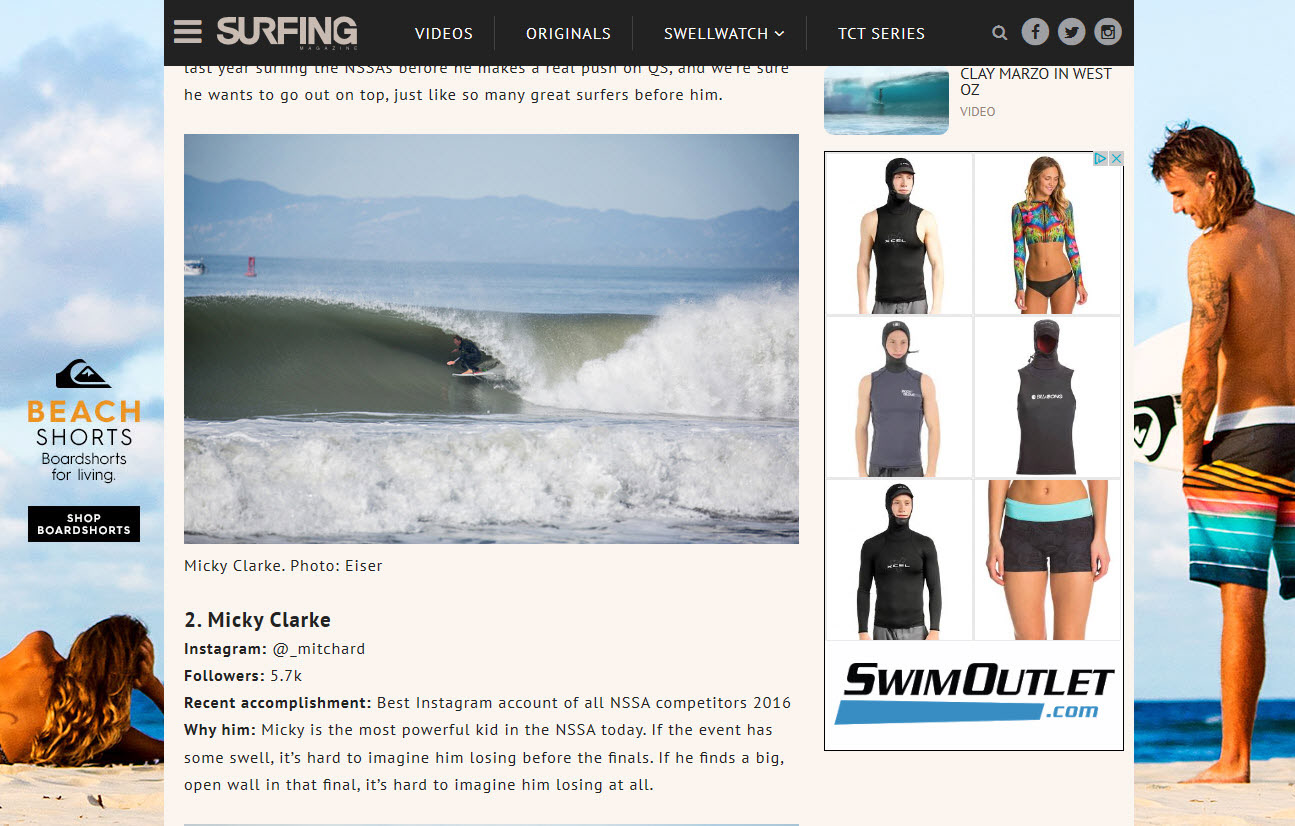Click the Micky Clarke barrel photo
The width and height of the screenshot is (1295, 826).
[x=491, y=339]
